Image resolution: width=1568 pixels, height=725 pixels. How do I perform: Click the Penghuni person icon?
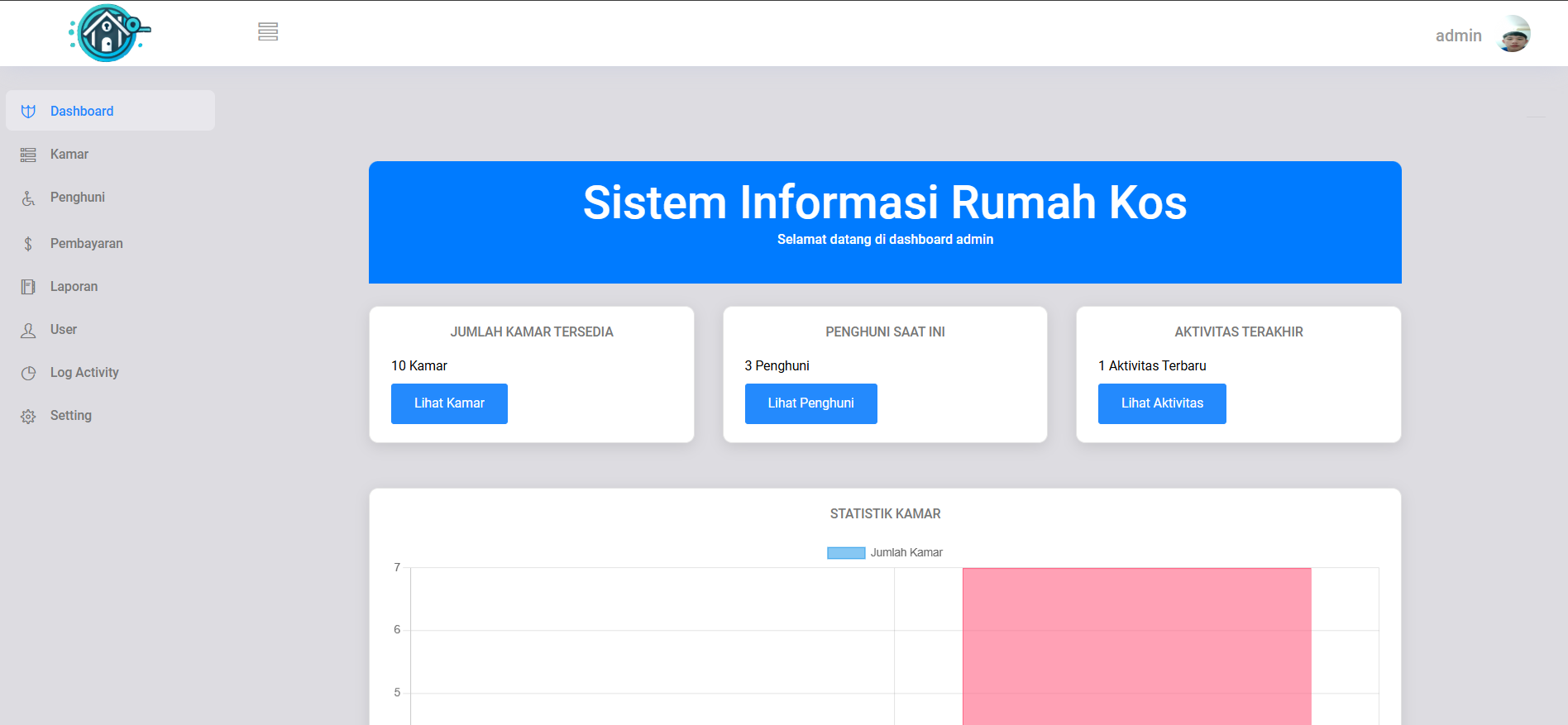[x=28, y=198]
